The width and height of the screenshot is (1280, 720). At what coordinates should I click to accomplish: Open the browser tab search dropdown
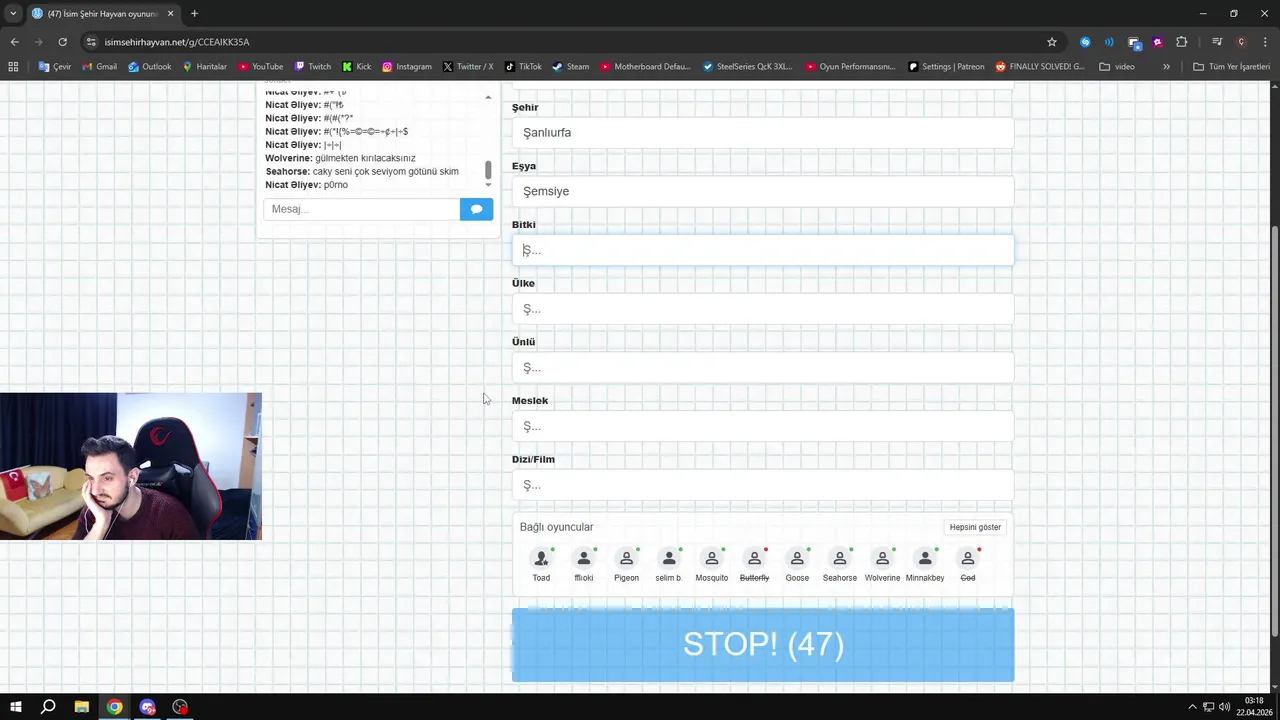pos(12,13)
